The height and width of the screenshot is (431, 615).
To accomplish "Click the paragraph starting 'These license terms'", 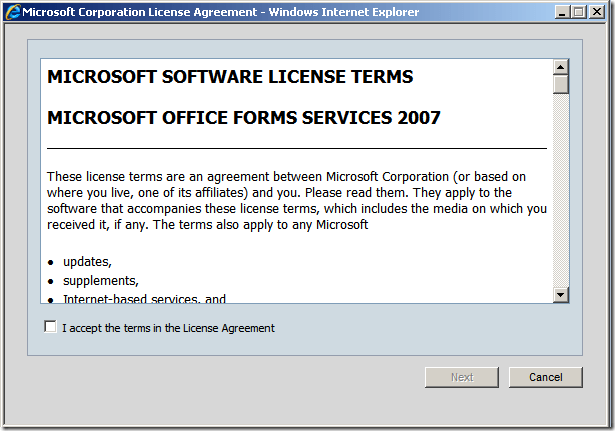I will pos(297,200).
